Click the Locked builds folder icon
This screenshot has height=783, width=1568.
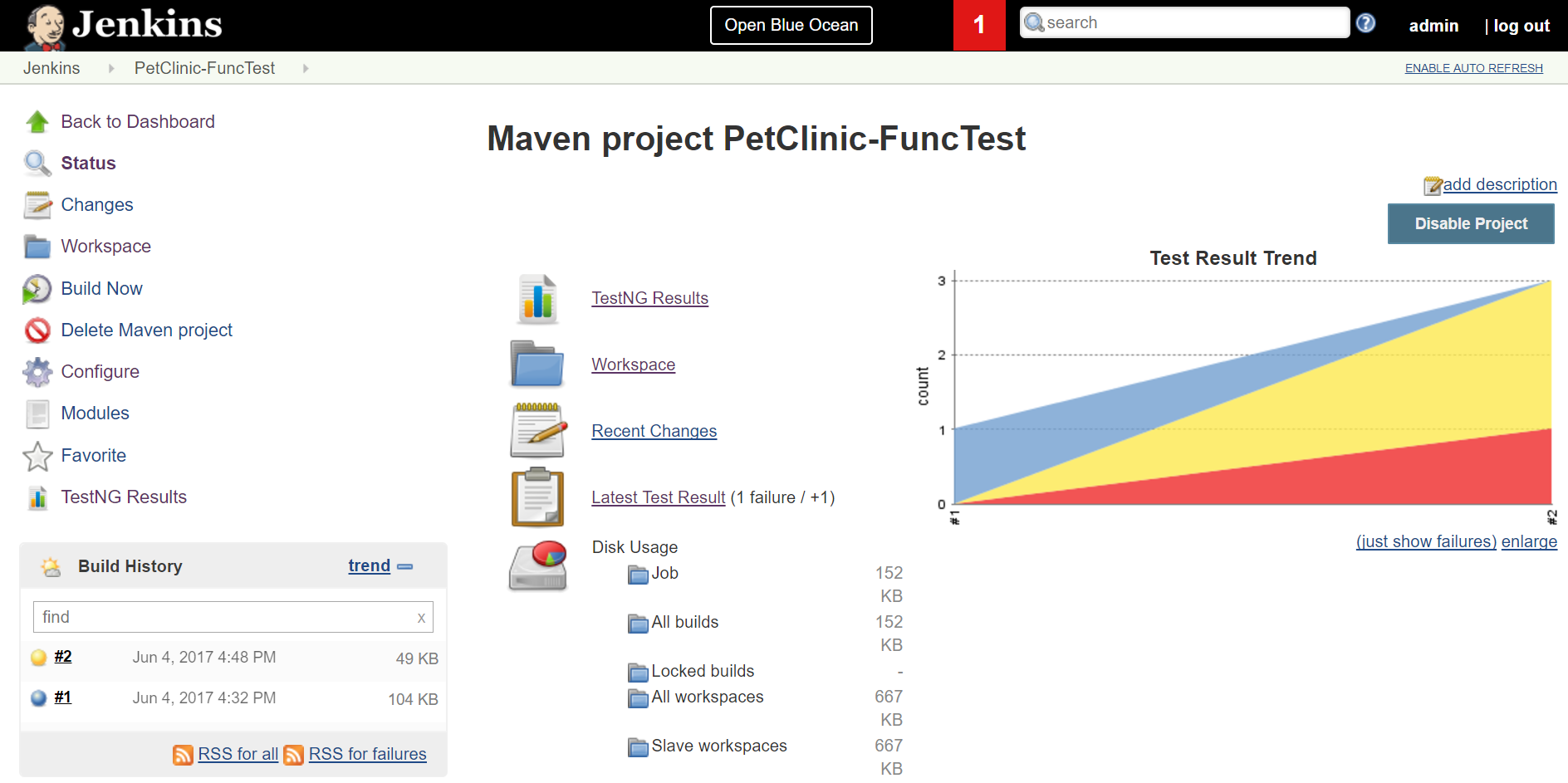[638, 673]
